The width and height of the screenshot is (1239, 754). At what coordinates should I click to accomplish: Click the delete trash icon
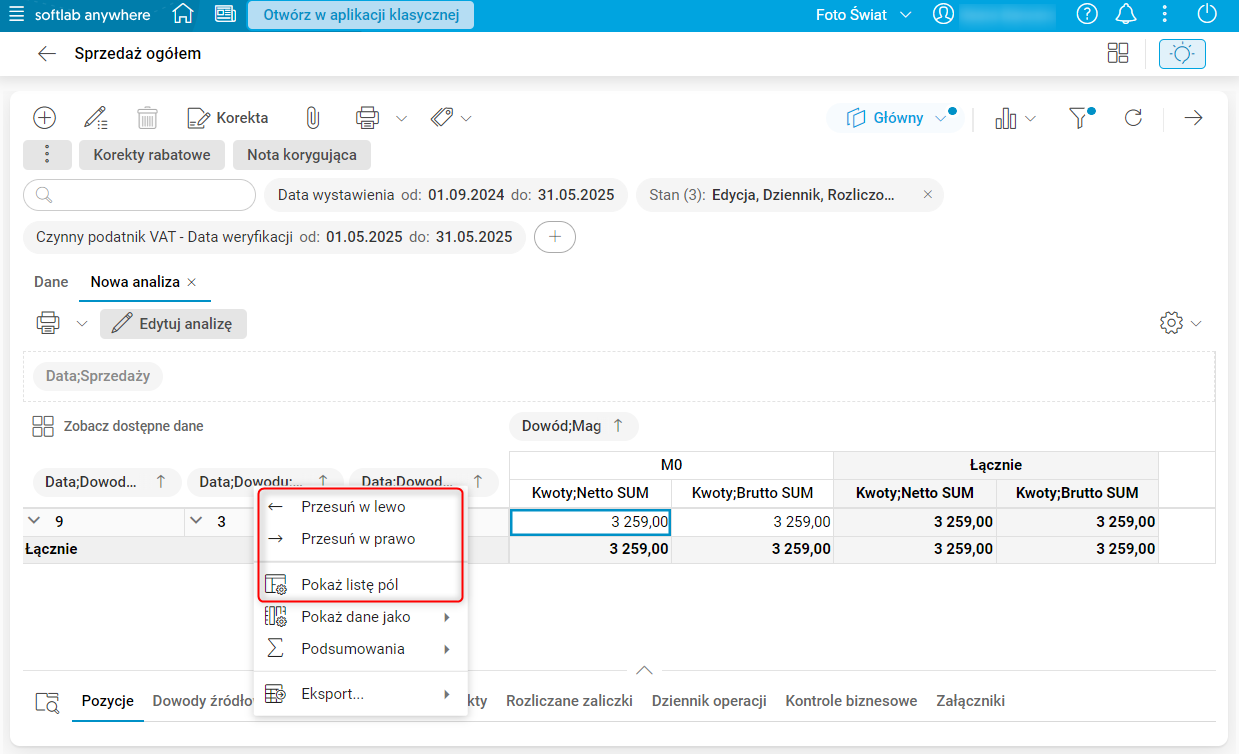(148, 118)
